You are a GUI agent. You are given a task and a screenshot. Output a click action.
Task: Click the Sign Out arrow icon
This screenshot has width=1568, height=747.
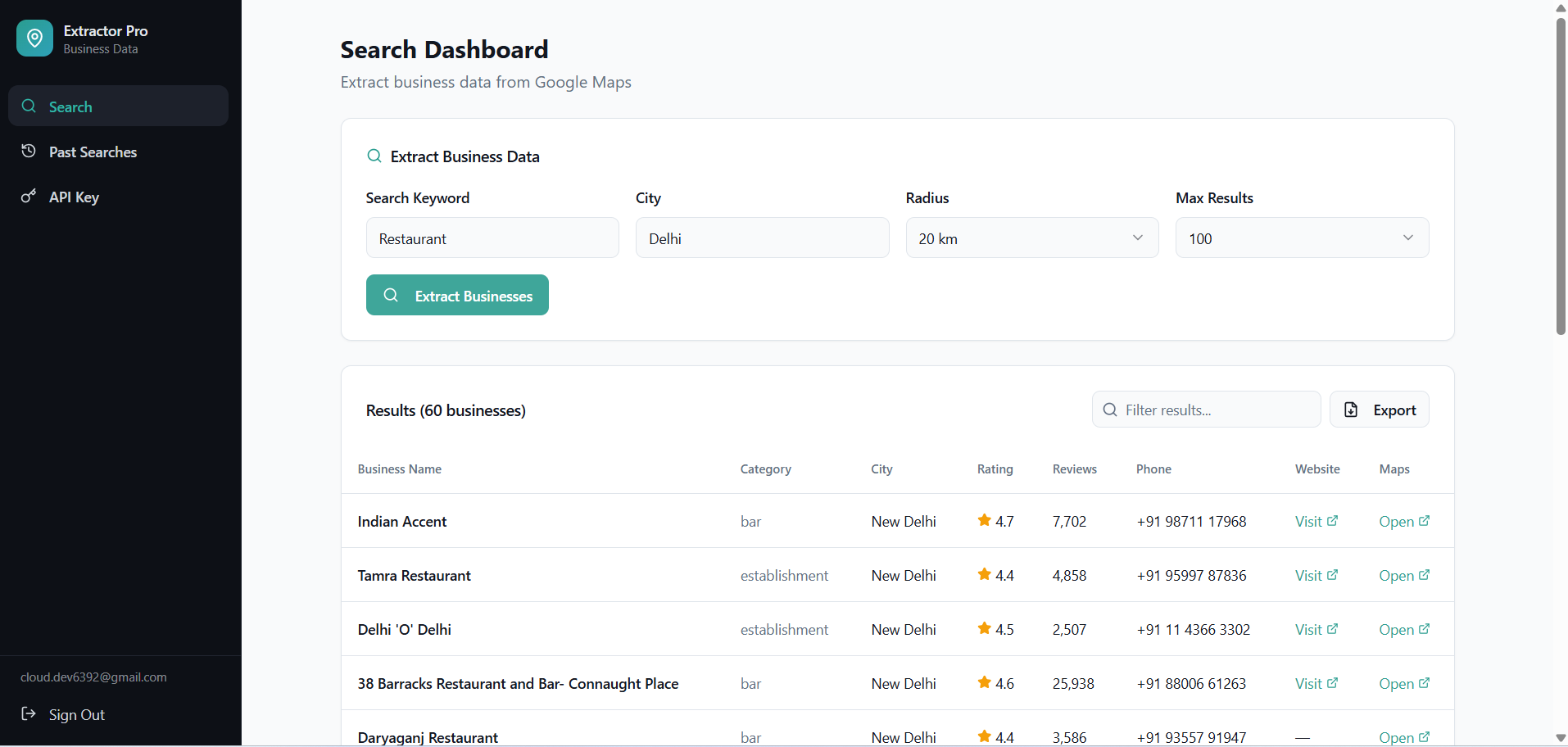click(29, 714)
